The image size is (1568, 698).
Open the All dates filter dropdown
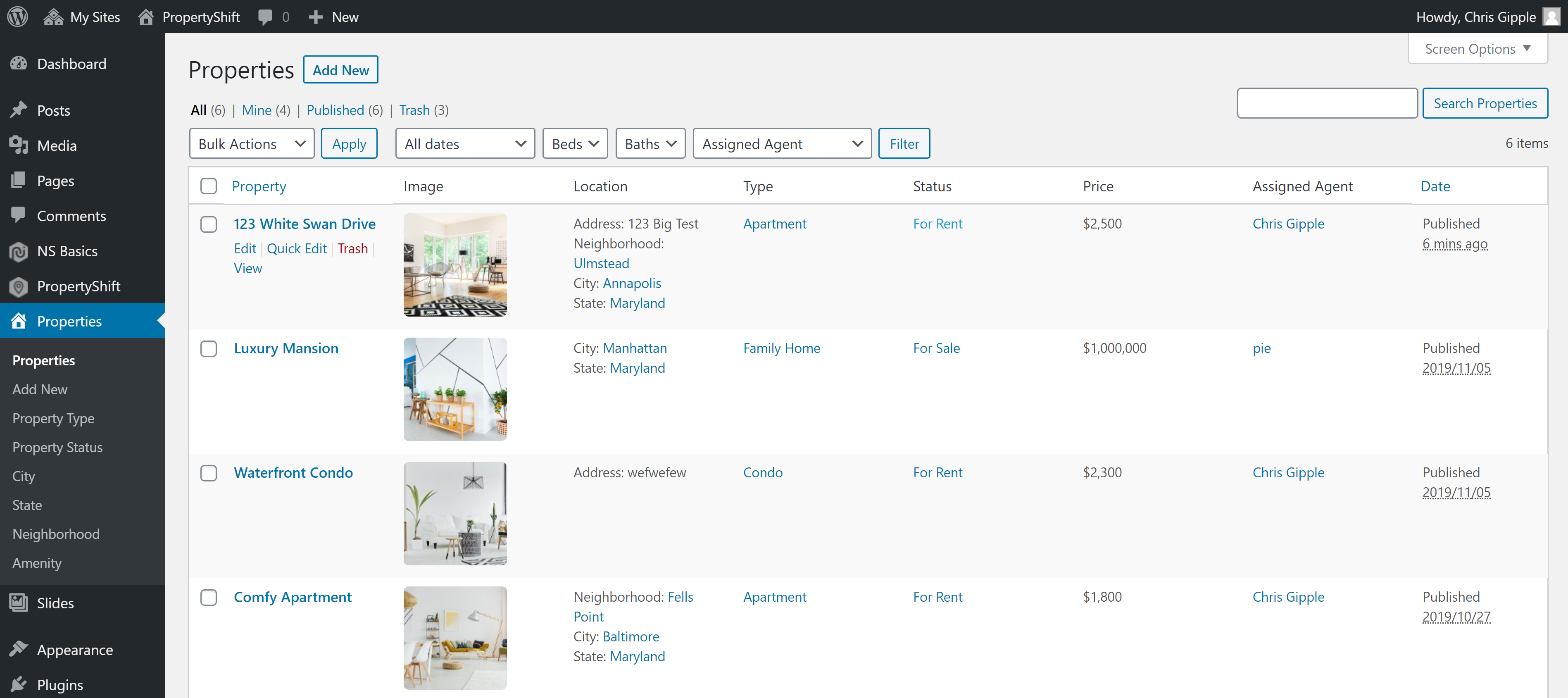pyautogui.click(x=465, y=143)
